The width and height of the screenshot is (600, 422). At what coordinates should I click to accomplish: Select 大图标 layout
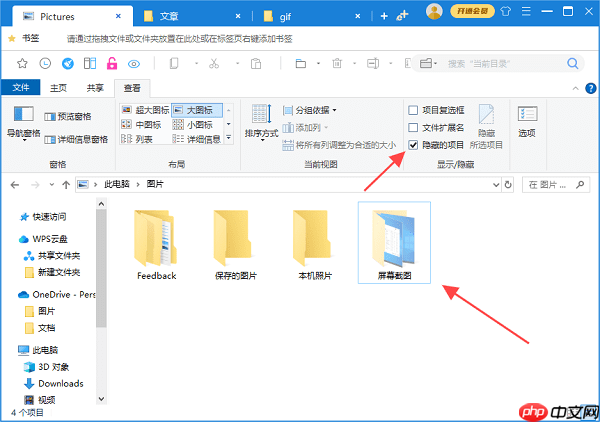tap(197, 110)
